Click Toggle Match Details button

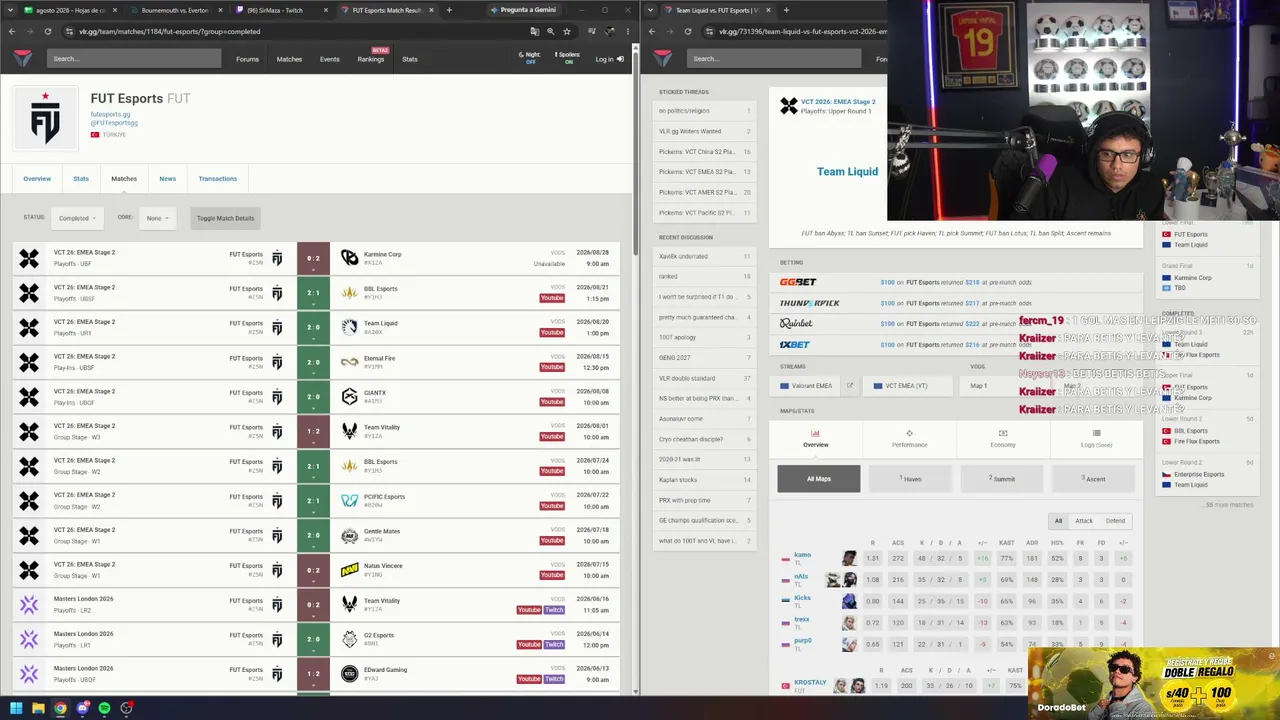pyautogui.click(x=225, y=218)
